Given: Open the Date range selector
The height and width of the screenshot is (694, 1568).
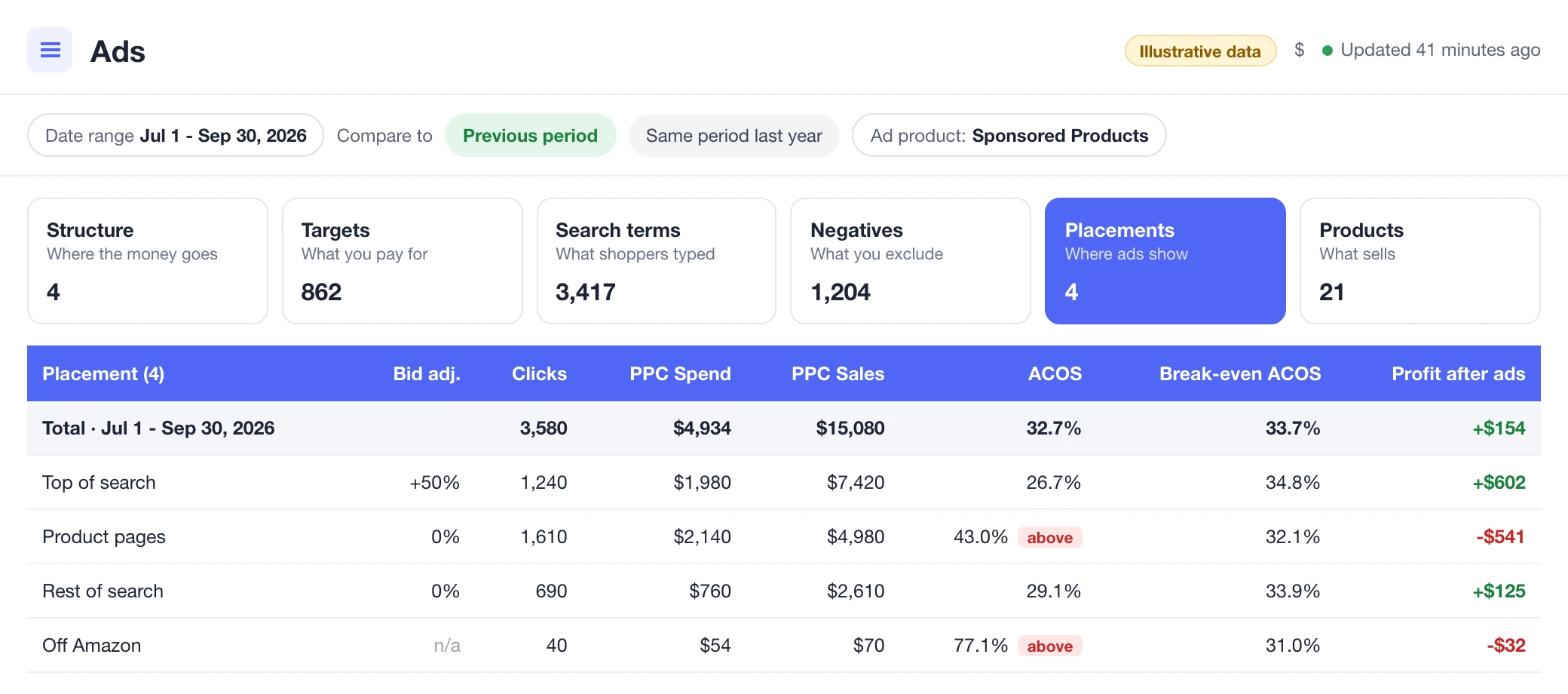Looking at the screenshot, I should point(176,135).
